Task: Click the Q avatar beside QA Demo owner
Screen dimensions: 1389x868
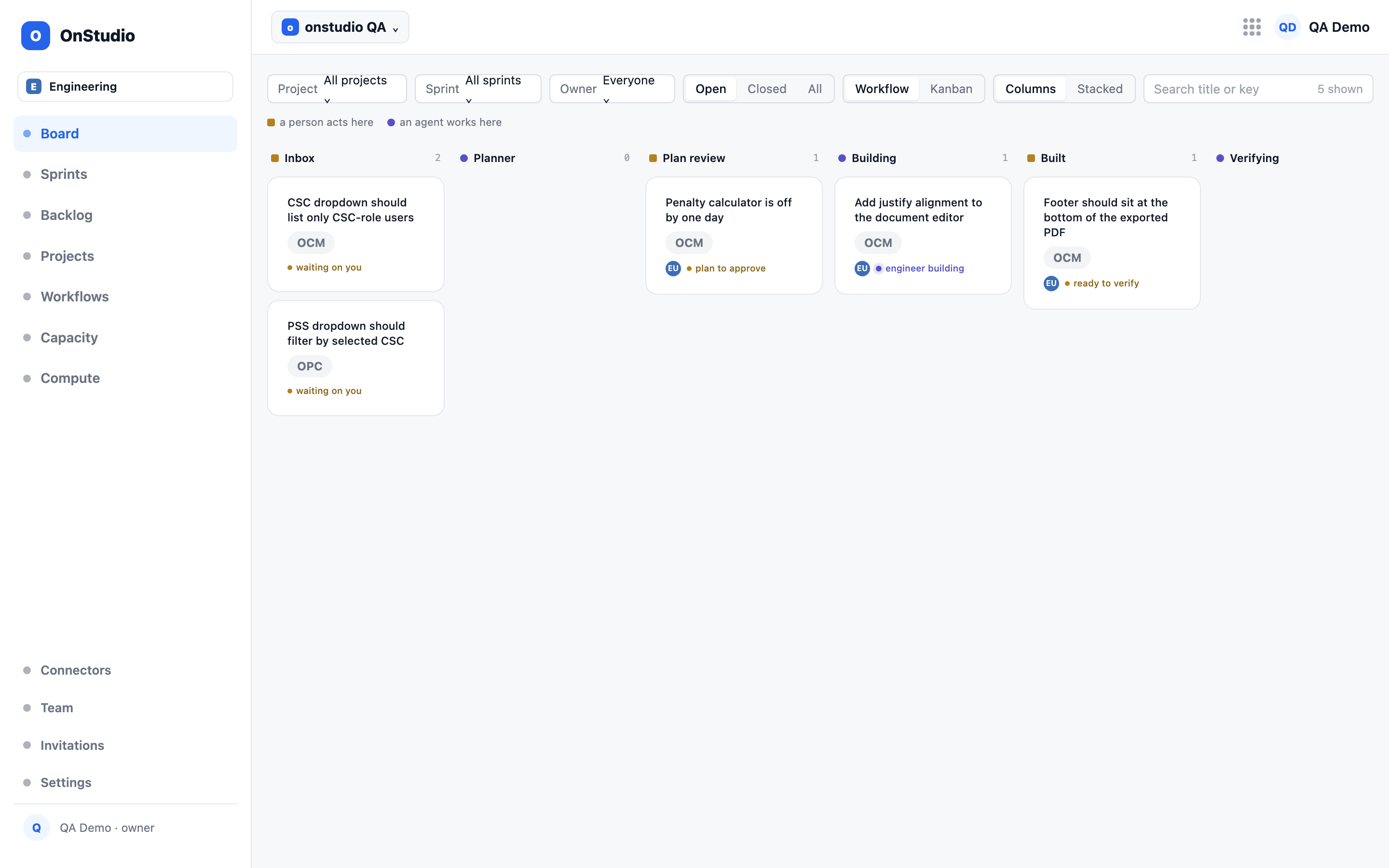Action: 36,827
